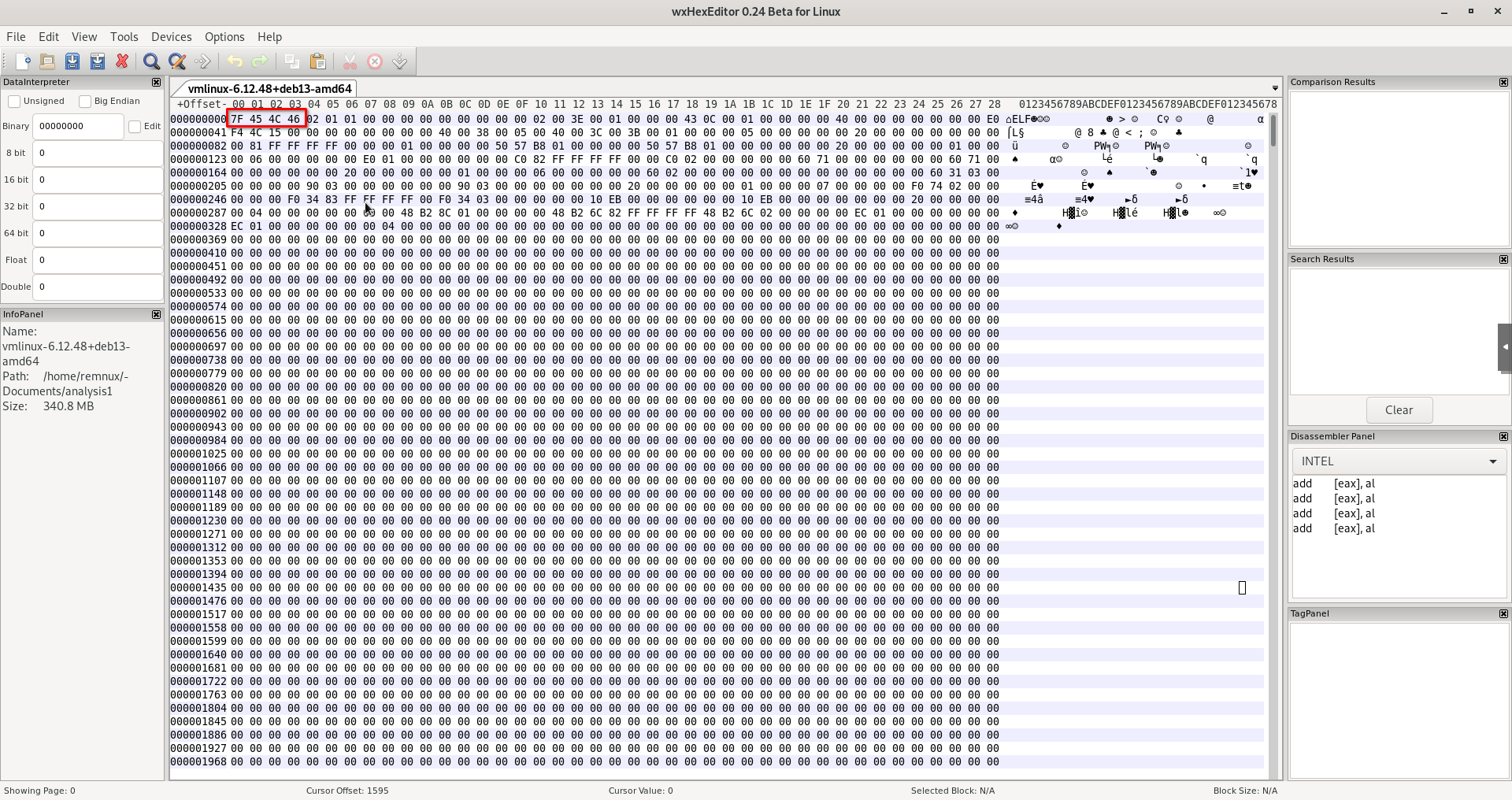
Task: Click Block Size: N/A in status bar
Action: (x=1245, y=791)
